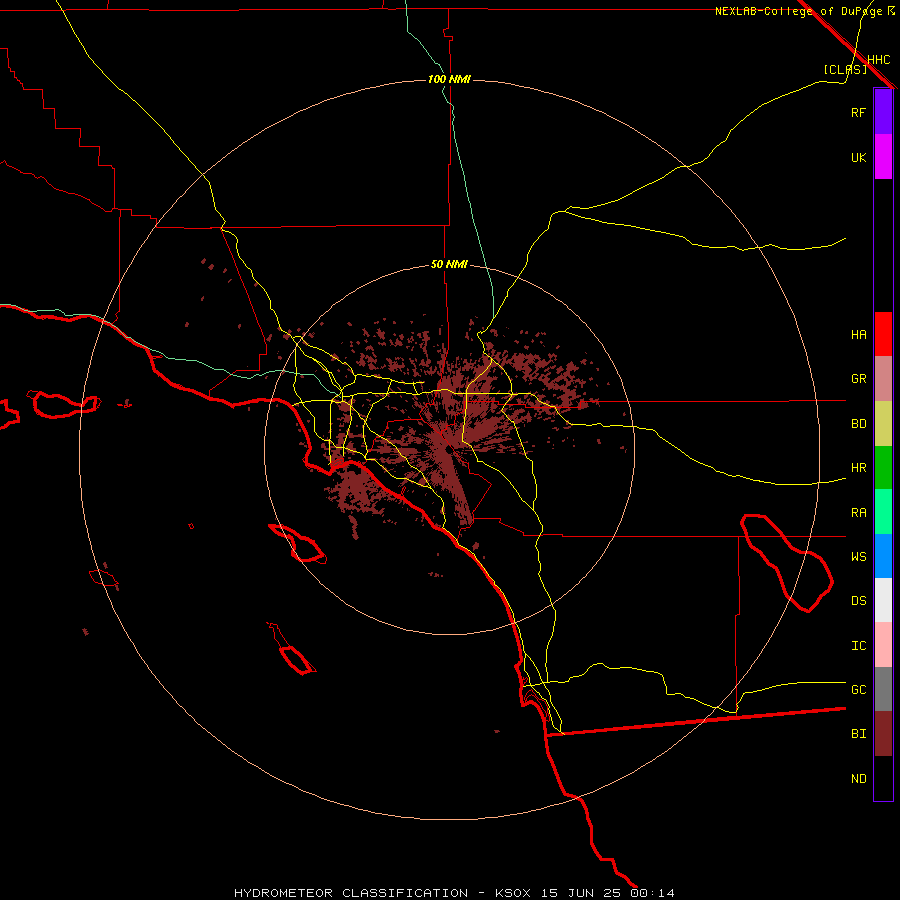Click the [CLAS] units label
The width and height of the screenshot is (900, 900).
[845, 69]
